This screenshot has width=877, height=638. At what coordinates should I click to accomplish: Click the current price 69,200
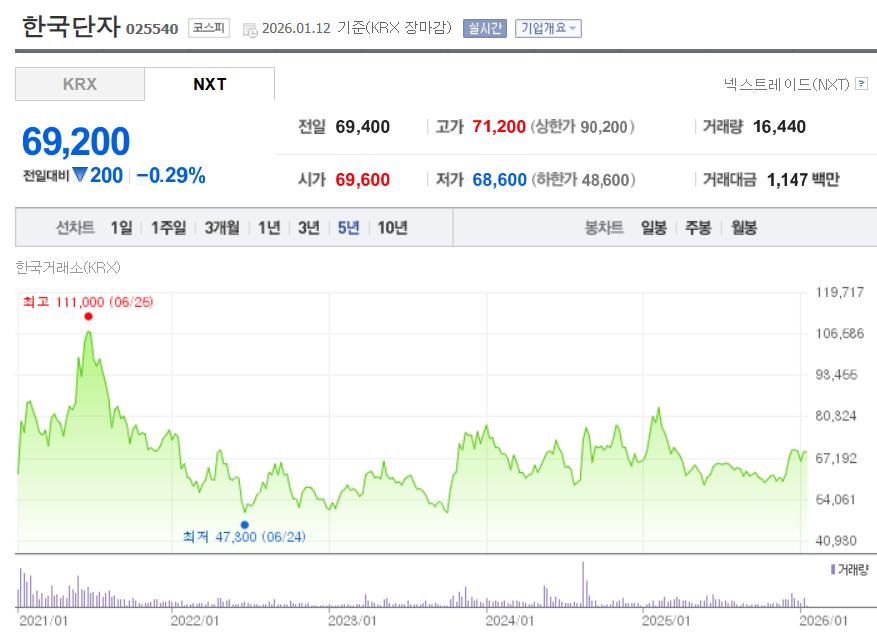pos(76,141)
